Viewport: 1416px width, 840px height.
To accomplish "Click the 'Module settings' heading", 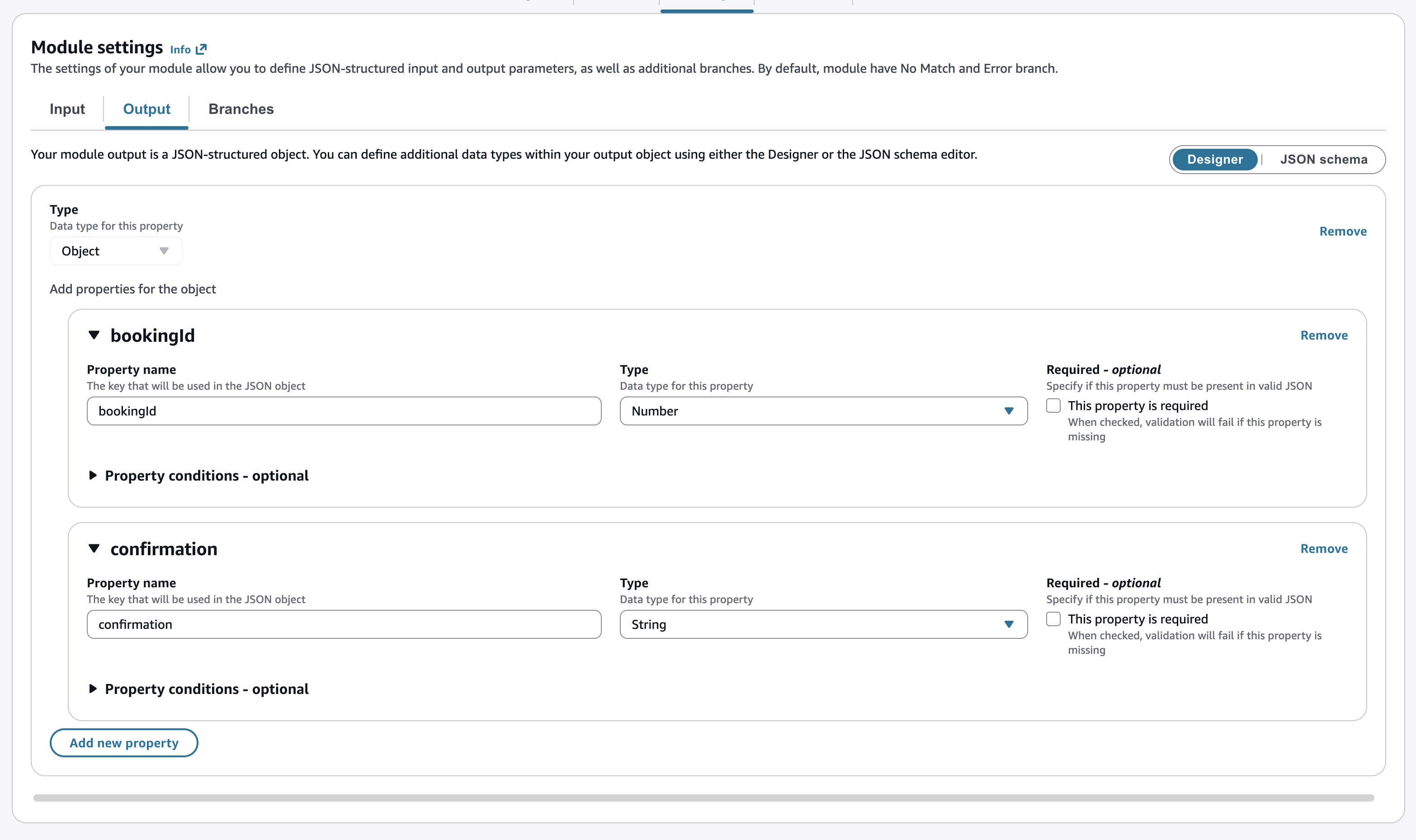I will 97,47.
